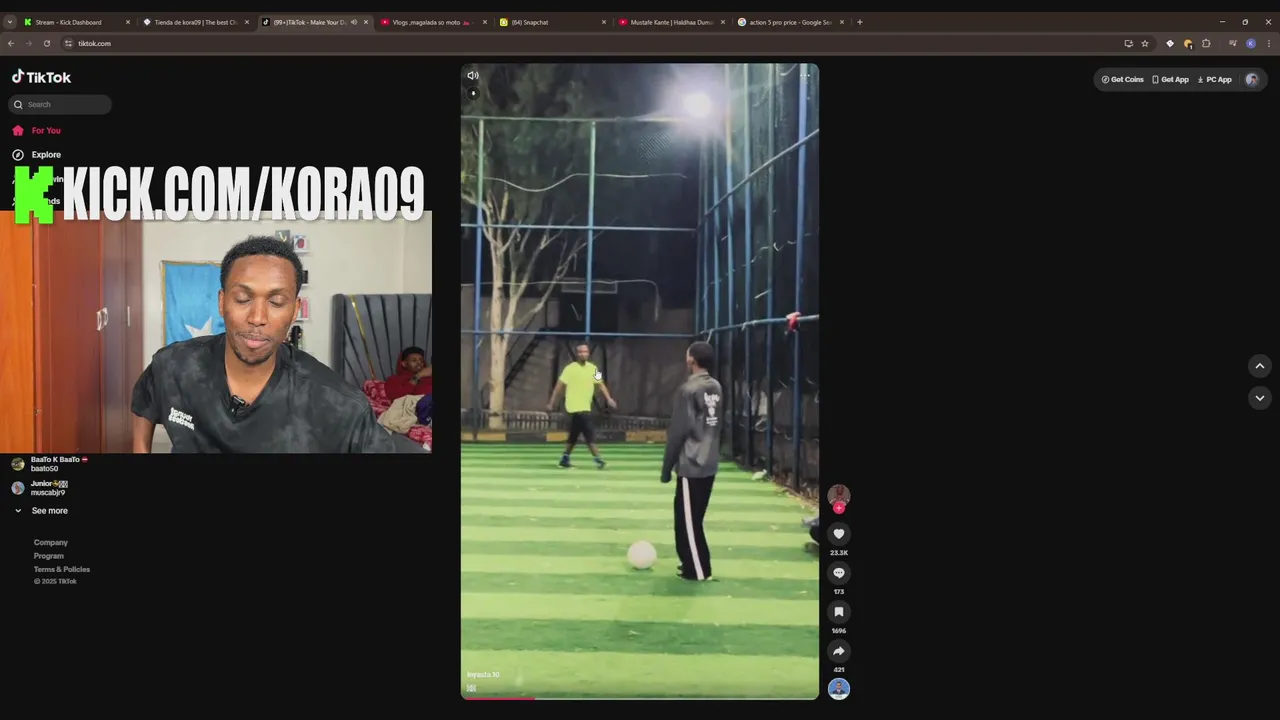
Task: Switch to the Stream - Kick Dashboard tab
Action: [76, 22]
